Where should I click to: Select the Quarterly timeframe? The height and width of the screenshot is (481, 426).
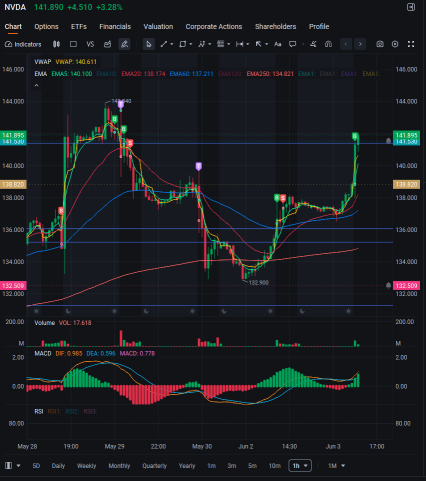pos(154,466)
